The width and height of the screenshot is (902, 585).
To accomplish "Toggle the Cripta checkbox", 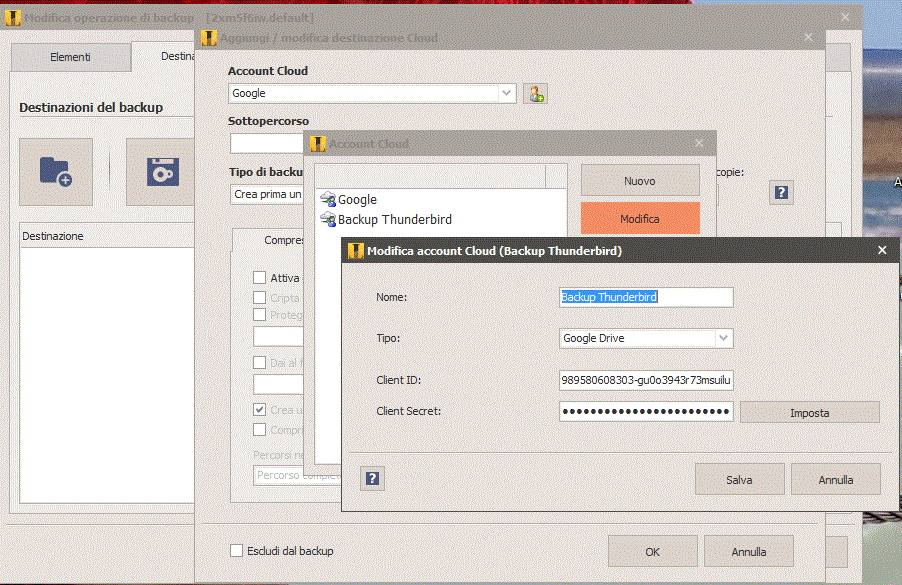I will (x=259, y=297).
